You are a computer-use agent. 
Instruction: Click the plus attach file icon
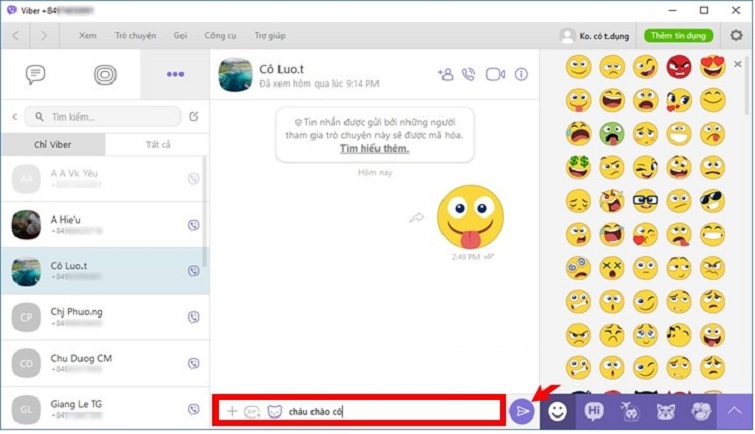coord(232,410)
